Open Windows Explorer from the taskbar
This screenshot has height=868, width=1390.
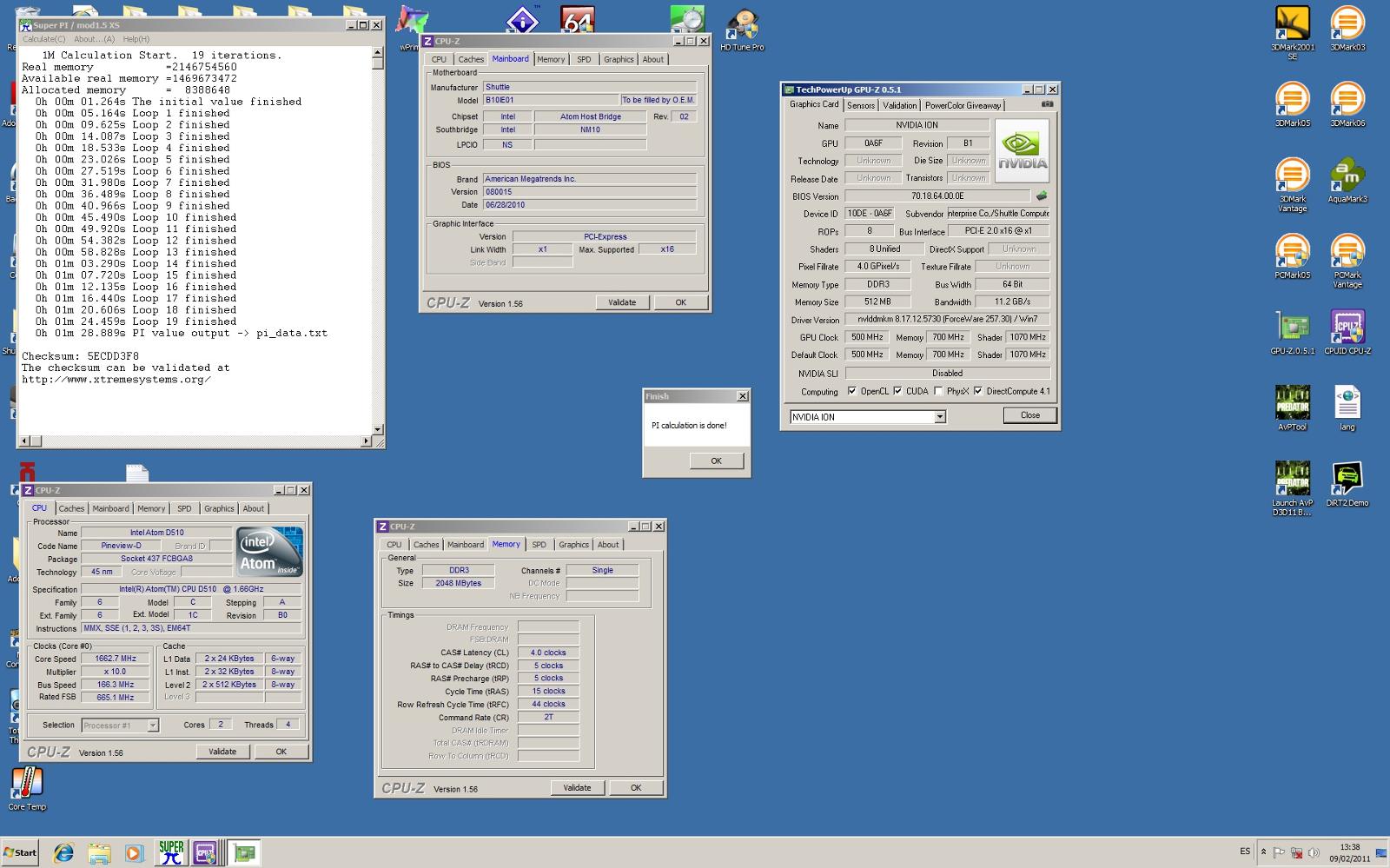point(99,852)
